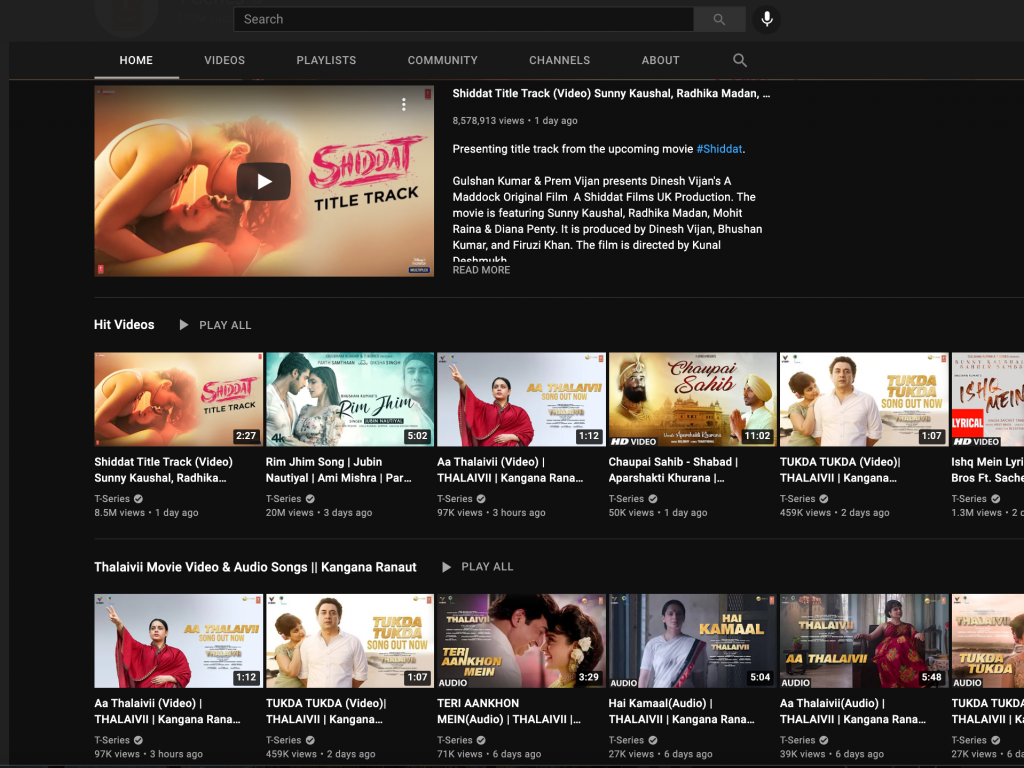Viewport: 1024px width, 768px height.
Task: Open Thalaivii Movie Video & Audio Songs heading
Action: tap(255, 567)
